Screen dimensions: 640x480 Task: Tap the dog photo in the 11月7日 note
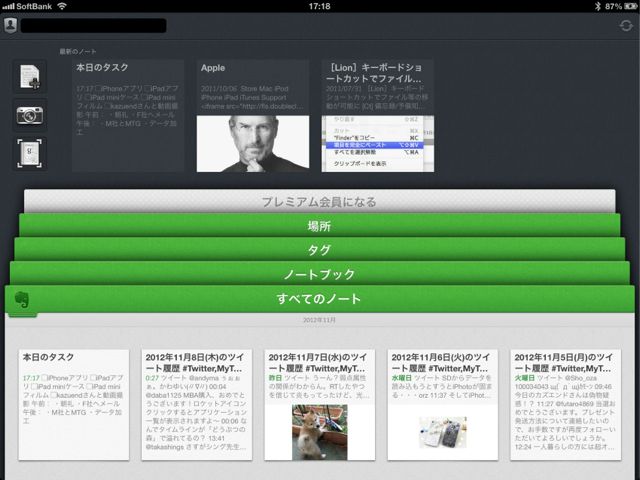point(320,432)
